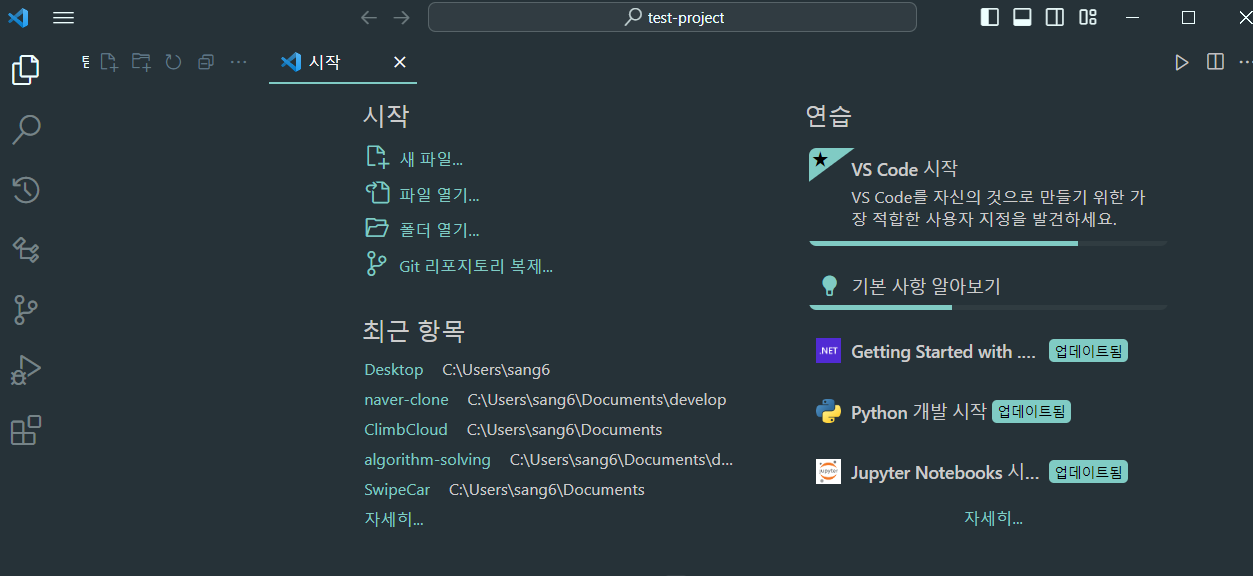Viewport: 1253px width, 576px height.
Task: Open recent folder ClimbCloud
Action: [406, 430]
